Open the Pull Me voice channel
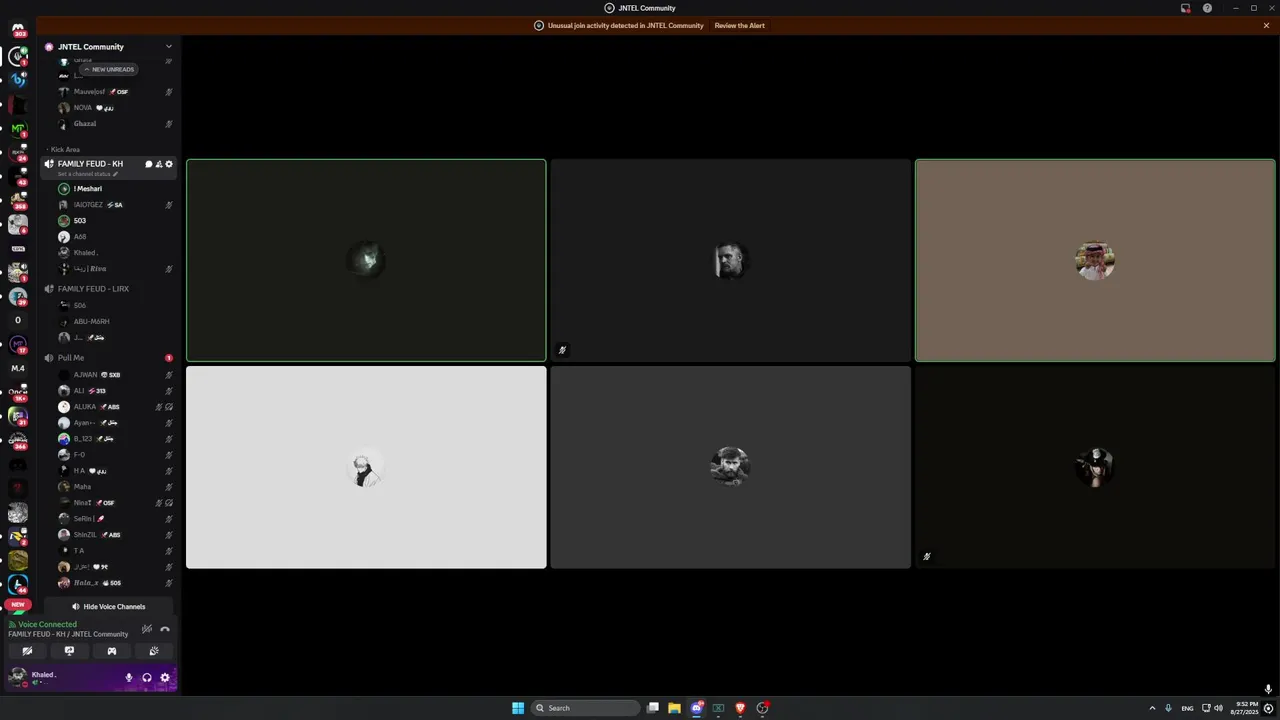The height and width of the screenshot is (720, 1280). pos(71,358)
